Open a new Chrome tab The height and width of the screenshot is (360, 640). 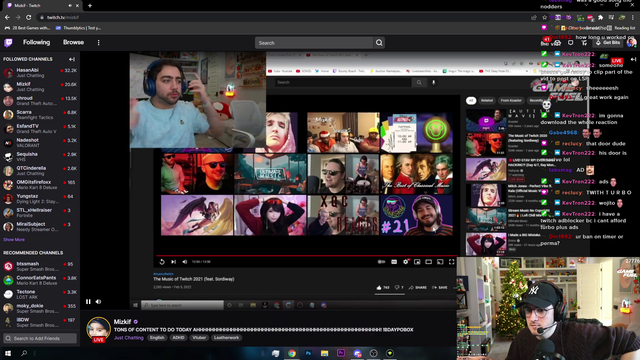[90, 6]
